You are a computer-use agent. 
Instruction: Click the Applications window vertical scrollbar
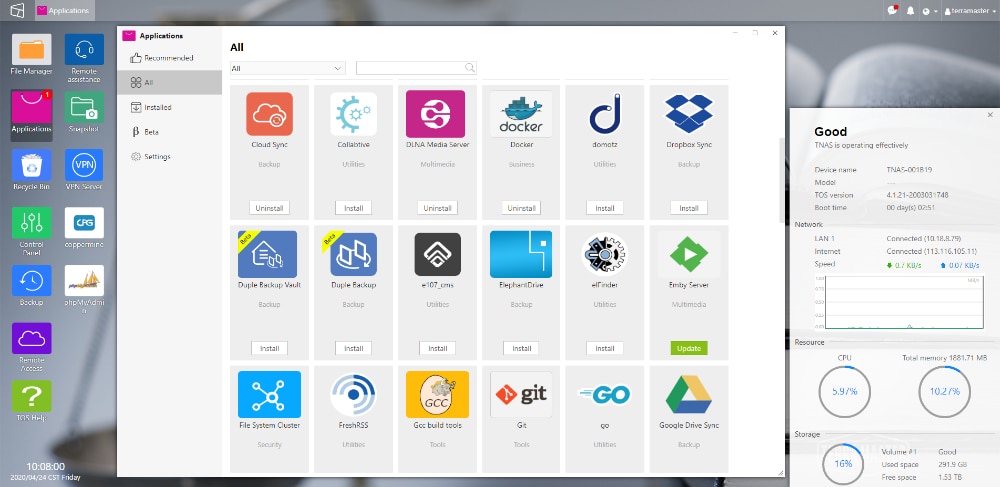coord(782,180)
